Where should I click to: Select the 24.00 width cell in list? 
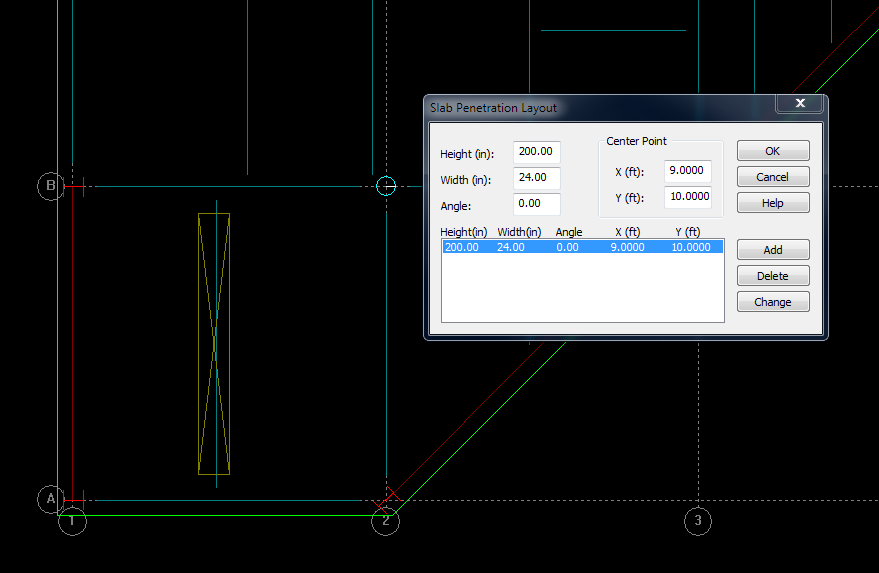click(x=511, y=247)
